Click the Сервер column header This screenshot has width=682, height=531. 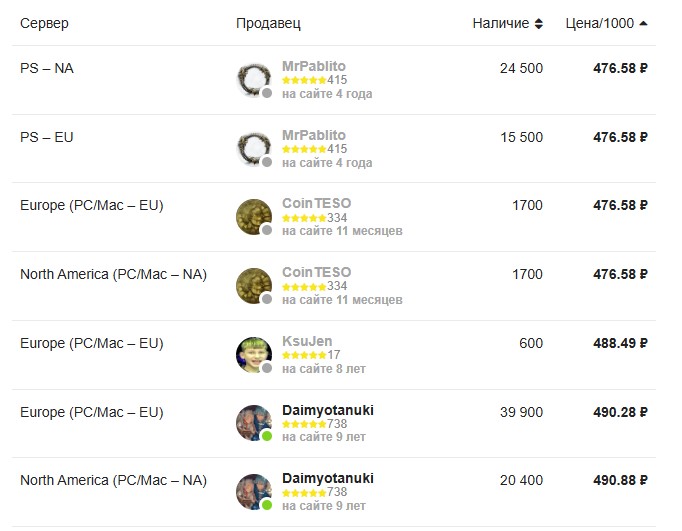pos(44,23)
